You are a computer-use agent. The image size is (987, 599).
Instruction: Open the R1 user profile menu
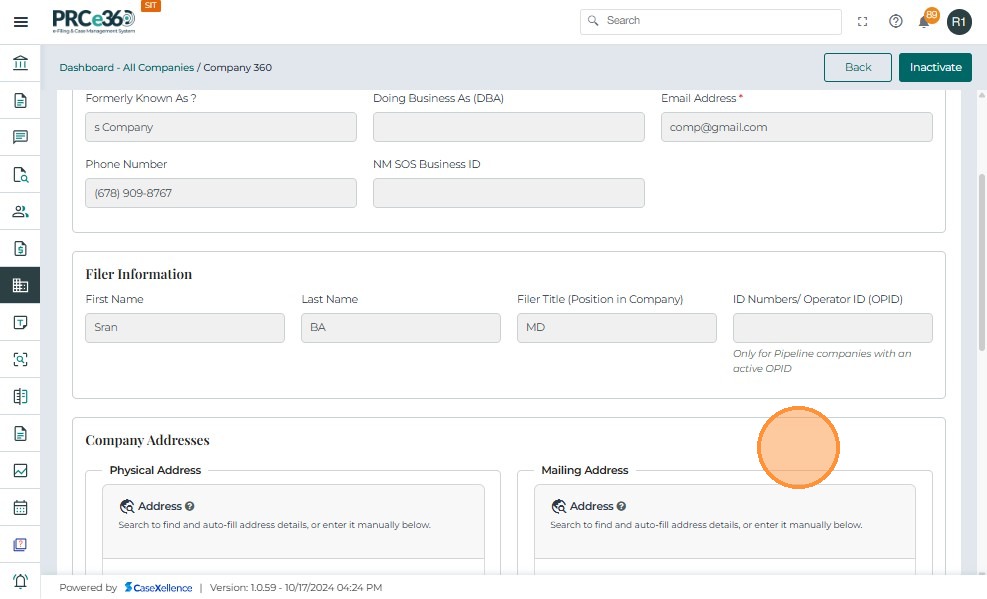959,21
